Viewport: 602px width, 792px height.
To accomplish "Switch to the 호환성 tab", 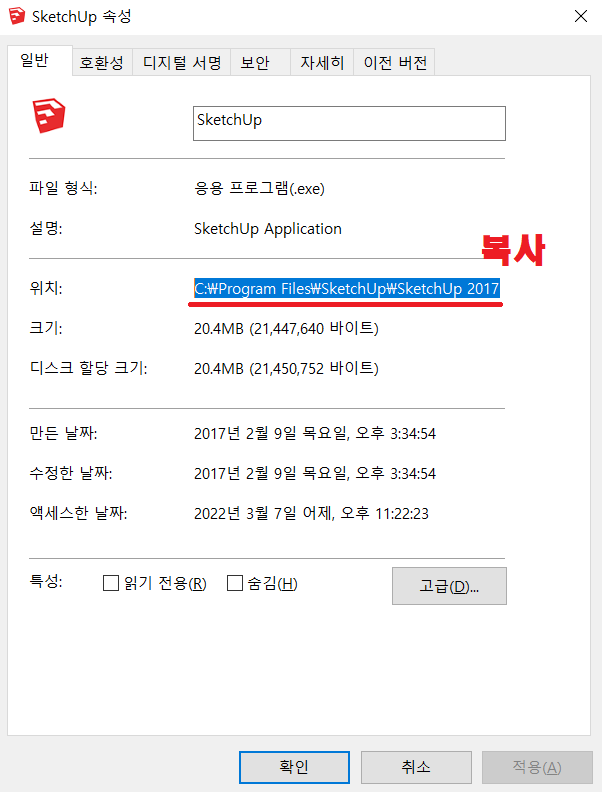I will coord(102,63).
